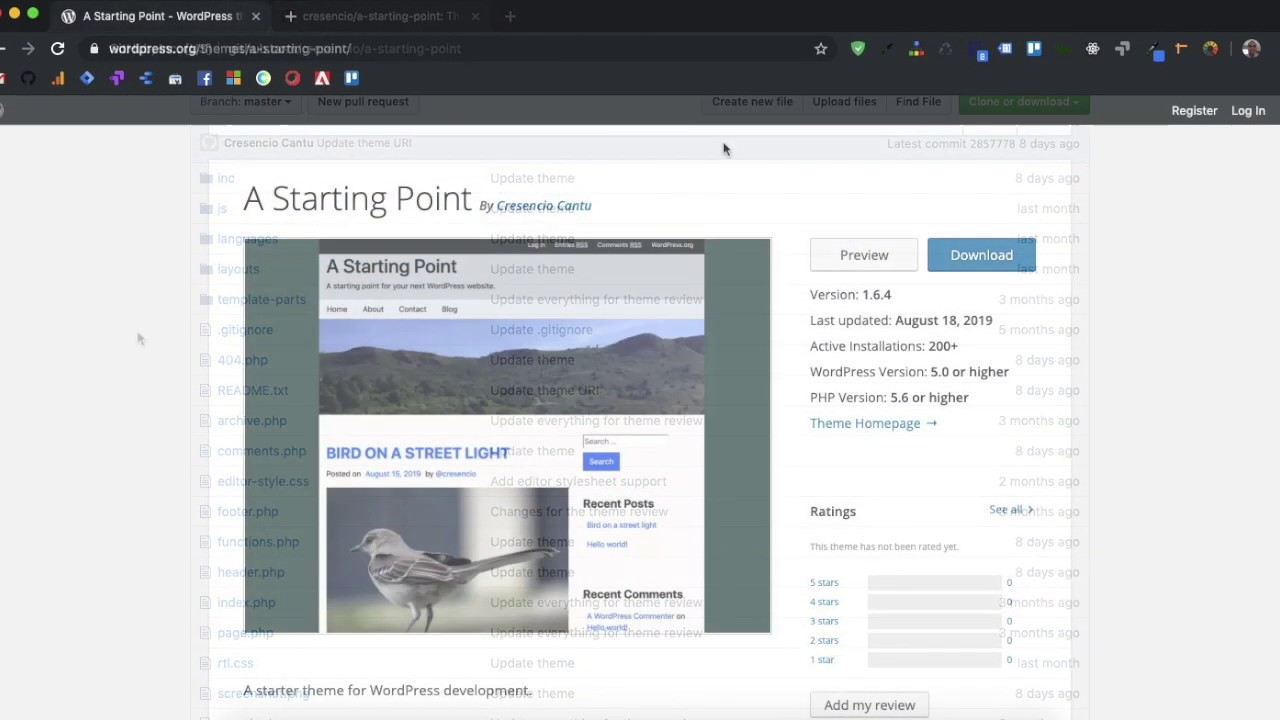
Task: Filter reviews by 1 star
Action: pos(822,660)
